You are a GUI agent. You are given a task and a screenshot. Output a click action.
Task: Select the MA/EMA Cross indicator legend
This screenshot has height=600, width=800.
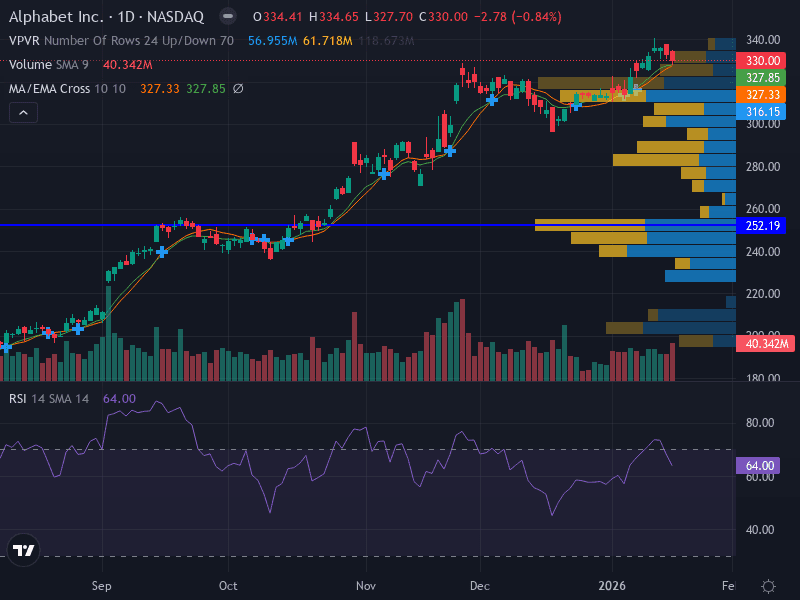[x=67, y=89]
